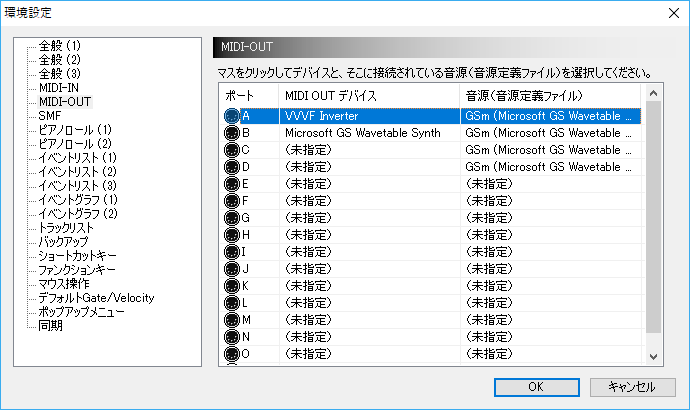Click the scrollbar down arrow in port list
This screenshot has height=410, width=690.
pyautogui.click(x=653, y=357)
